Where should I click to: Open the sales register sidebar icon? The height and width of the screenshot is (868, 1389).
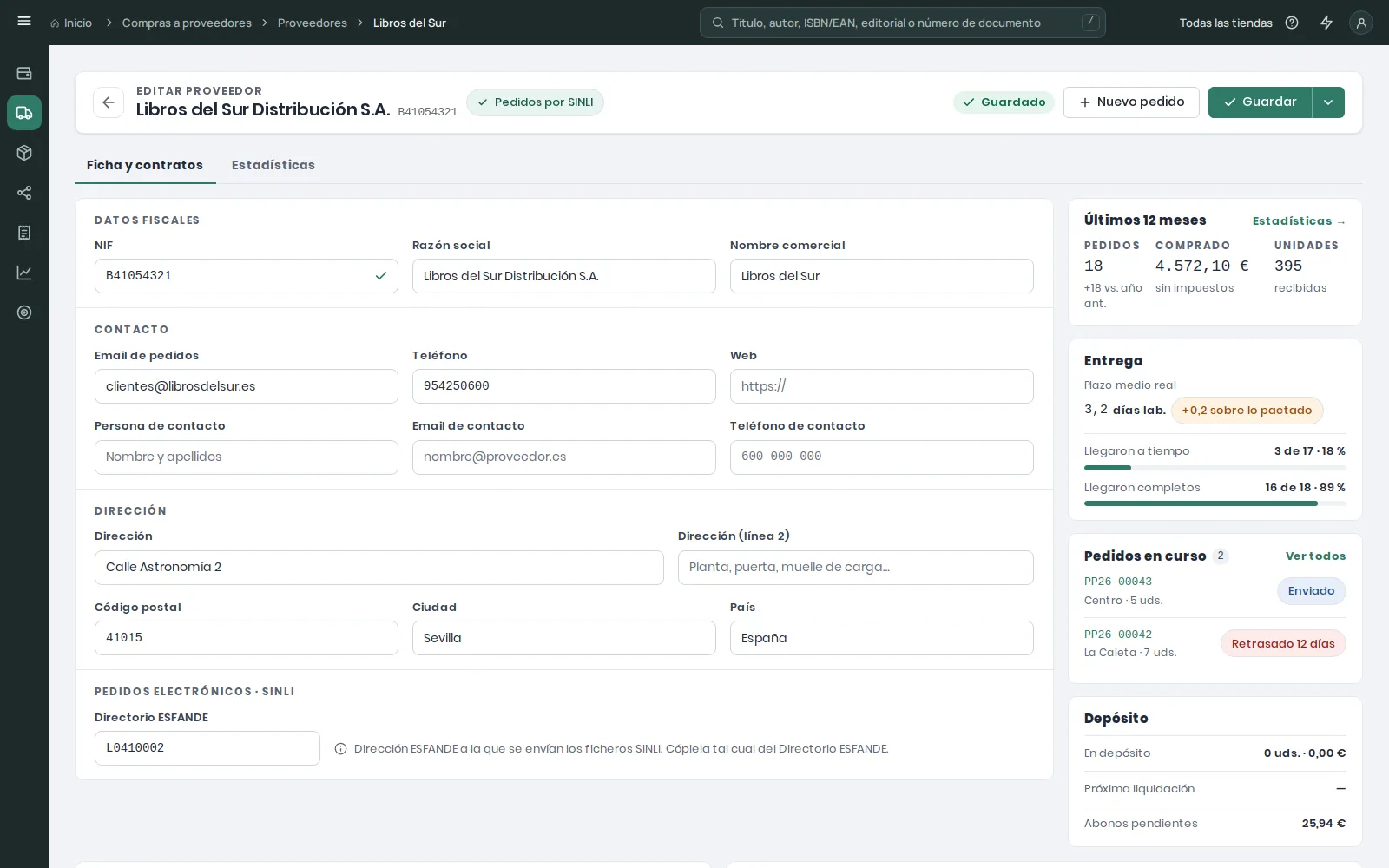pos(24,74)
